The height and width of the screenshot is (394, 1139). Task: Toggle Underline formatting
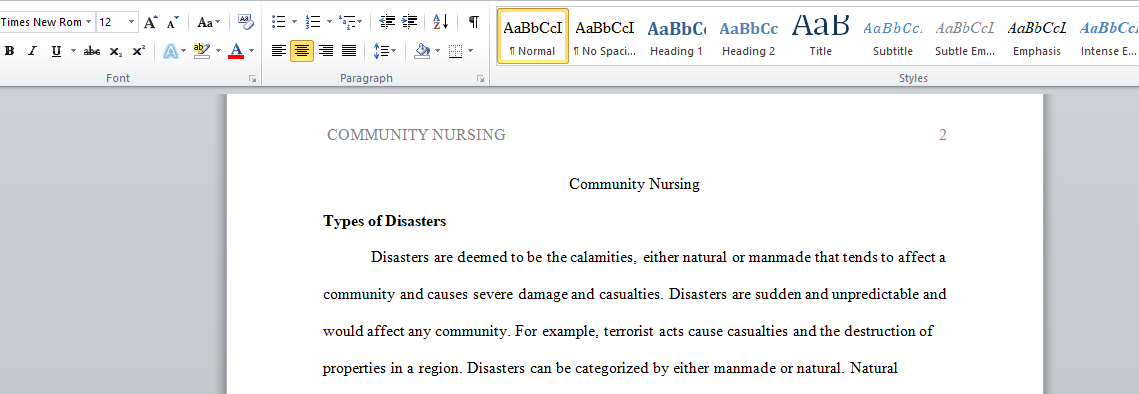[x=56, y=51]
